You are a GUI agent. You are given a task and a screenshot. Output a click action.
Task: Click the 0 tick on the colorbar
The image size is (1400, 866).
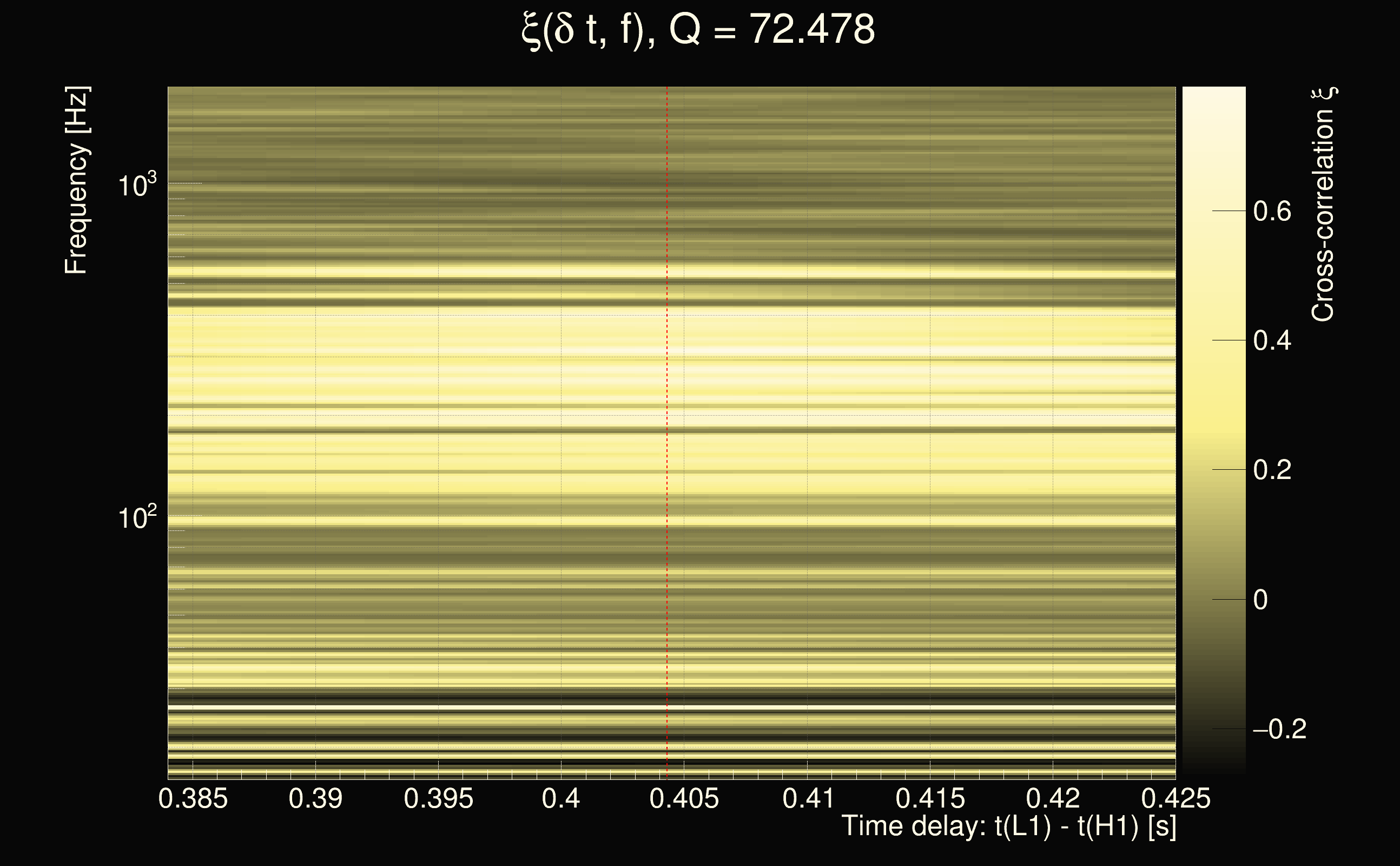(1260, 600)
